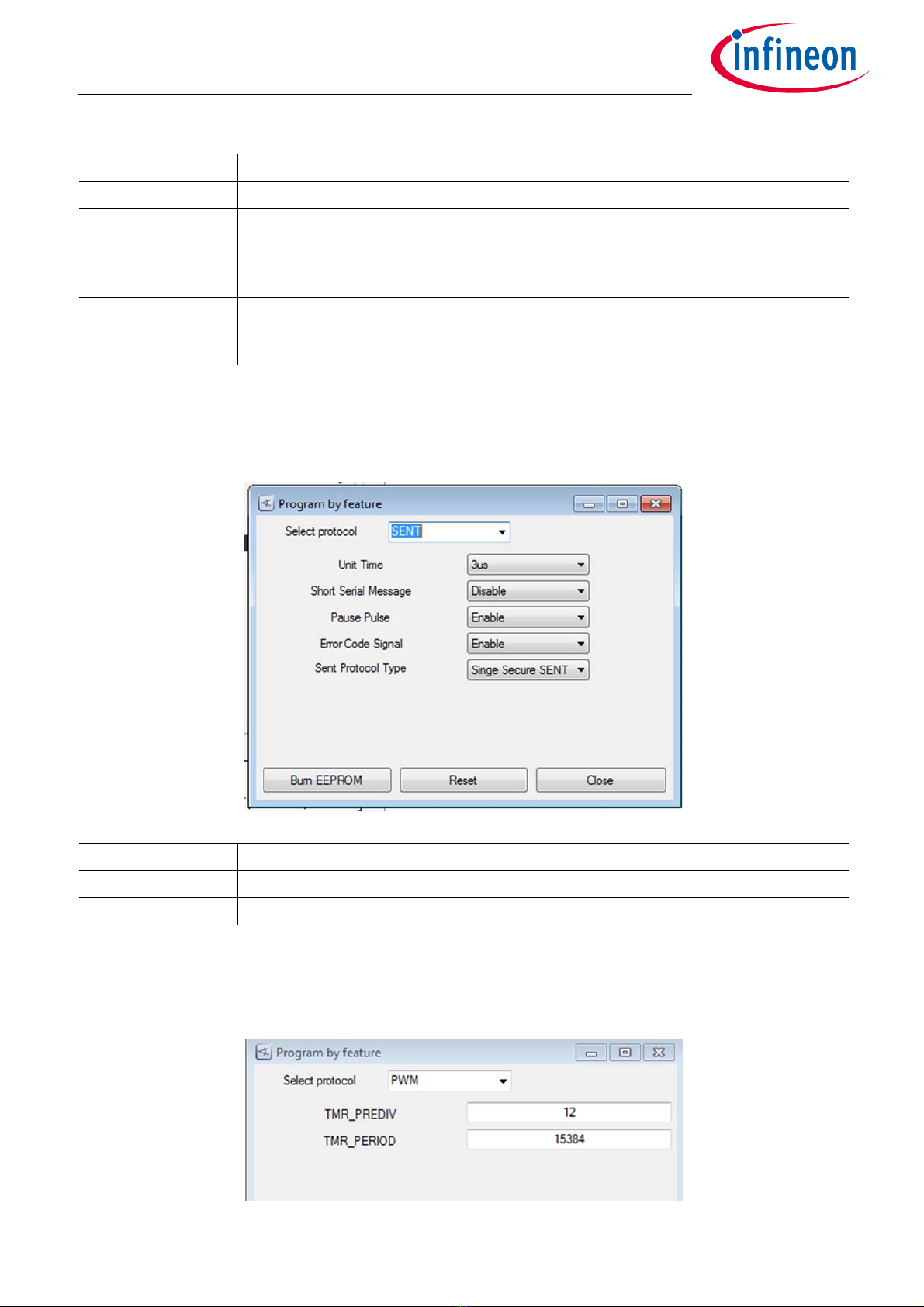This screenshot has width=924, height=1307.
Task: Click the Short Serial Message label
Action: (361, 591)
